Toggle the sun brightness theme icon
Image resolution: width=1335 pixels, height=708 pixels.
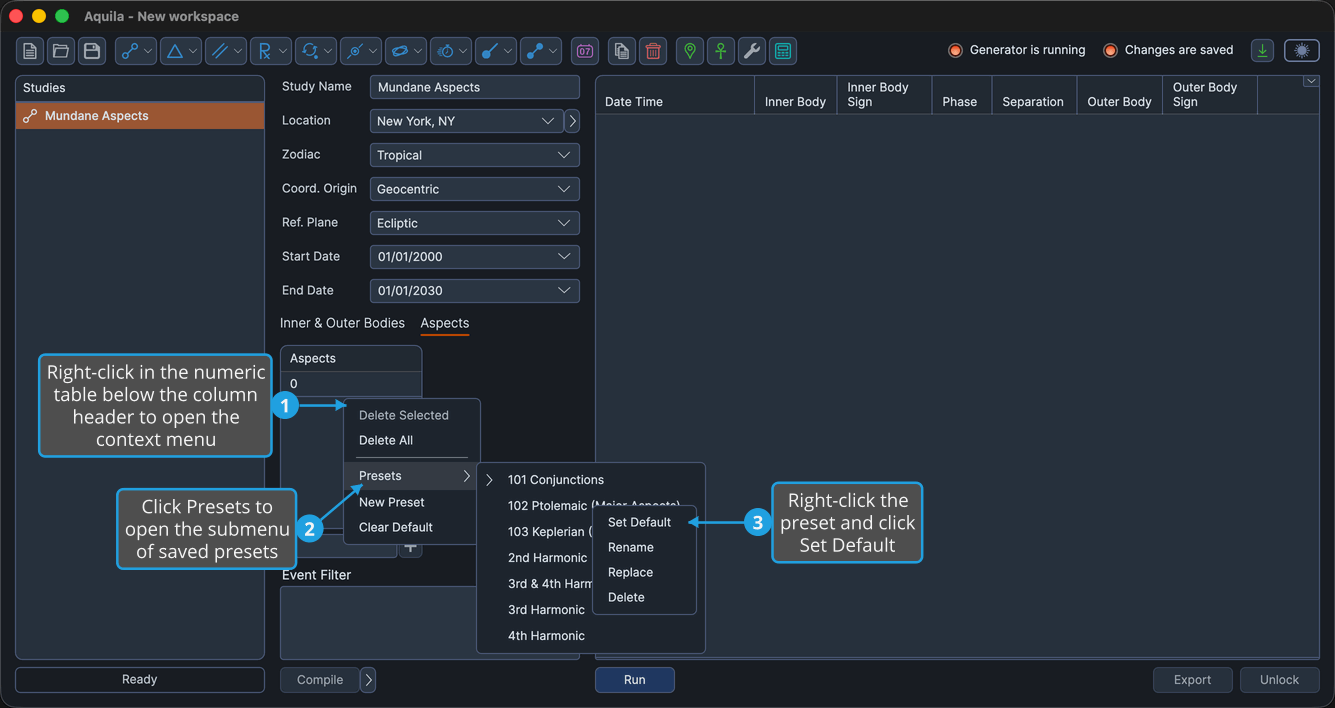1302,51
